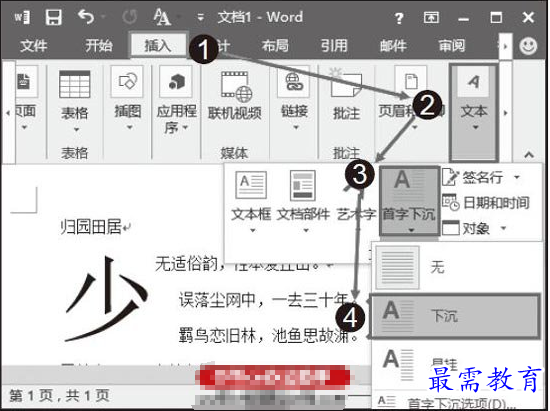
Task: Expand the 对象 dropdown arrow
Action: tap(503, 228)
